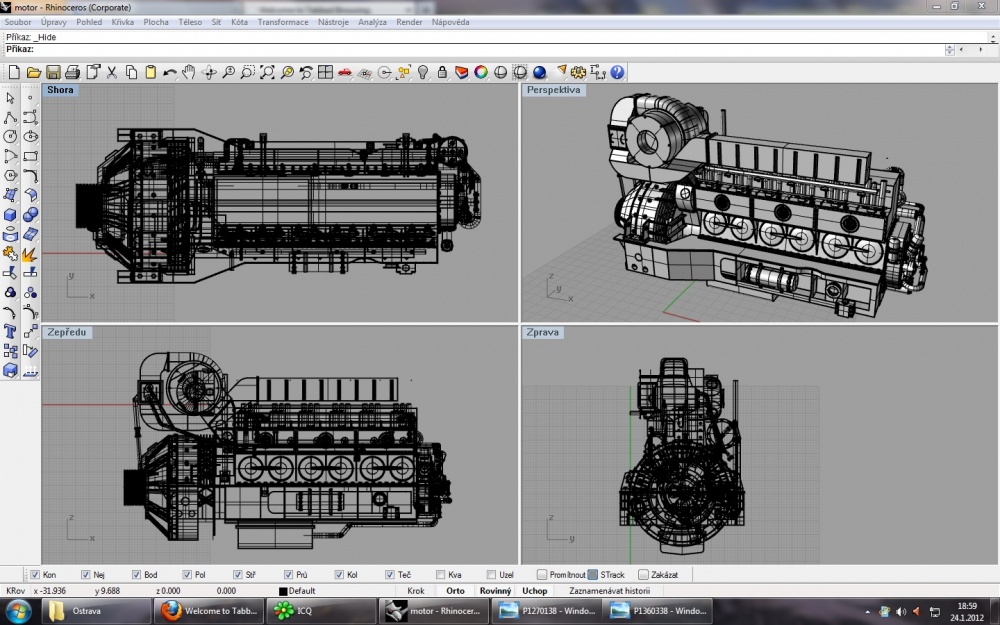The height and width of the screenshot is (625, 1000).
Task: Toggle the Nej osnap checkbox
Action: click(x=85, y=575)
